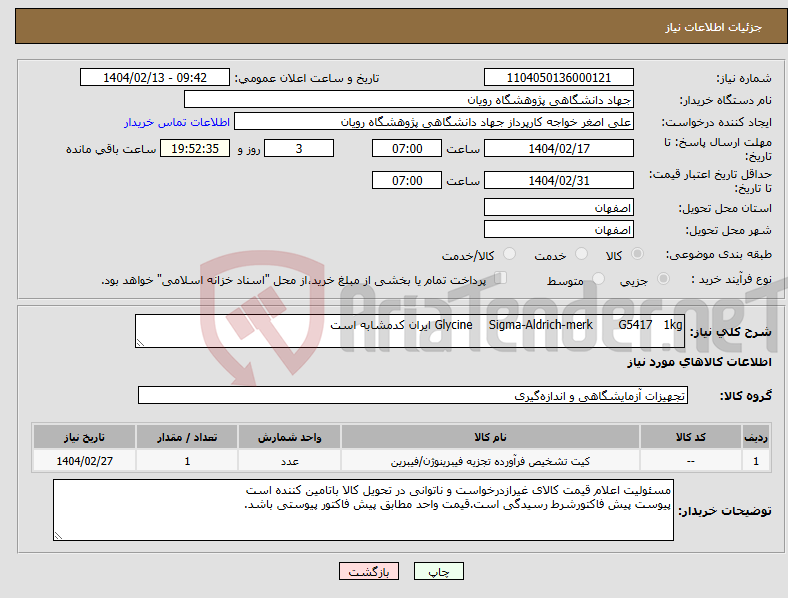The image size is (788, 598).
Task: Click the کالا group field تجهیزات آزمایشگاهی
Action: pyautogui.click(x=413, y=395)
